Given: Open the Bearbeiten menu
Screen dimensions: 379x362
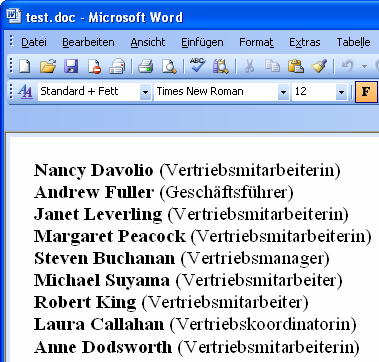Looking at the screenshot, I should coord(88,42).
